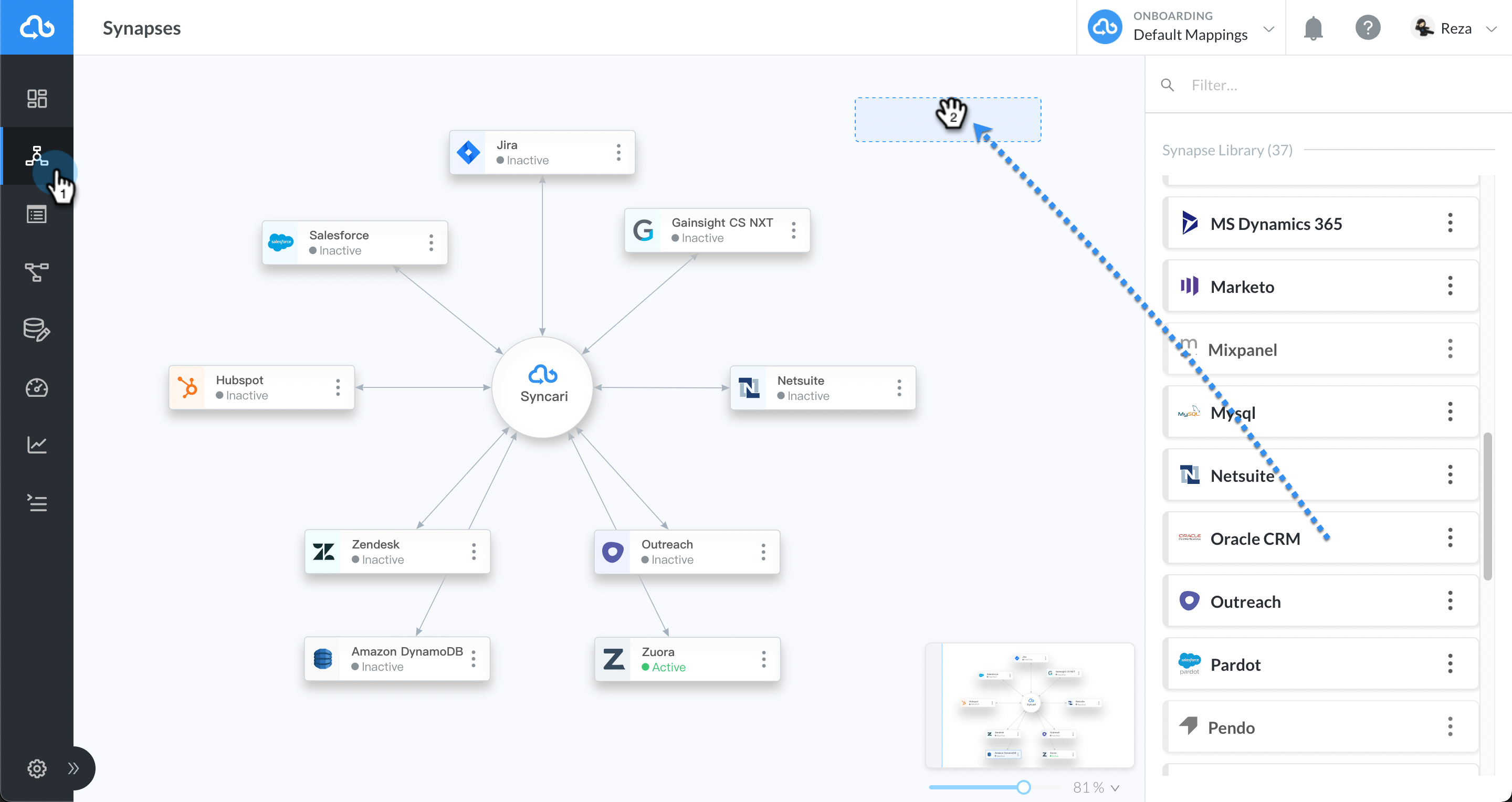Select Mixpanel in Synapse Library
Screen dimensions: 1512x802
click(x=1320, y=349)
